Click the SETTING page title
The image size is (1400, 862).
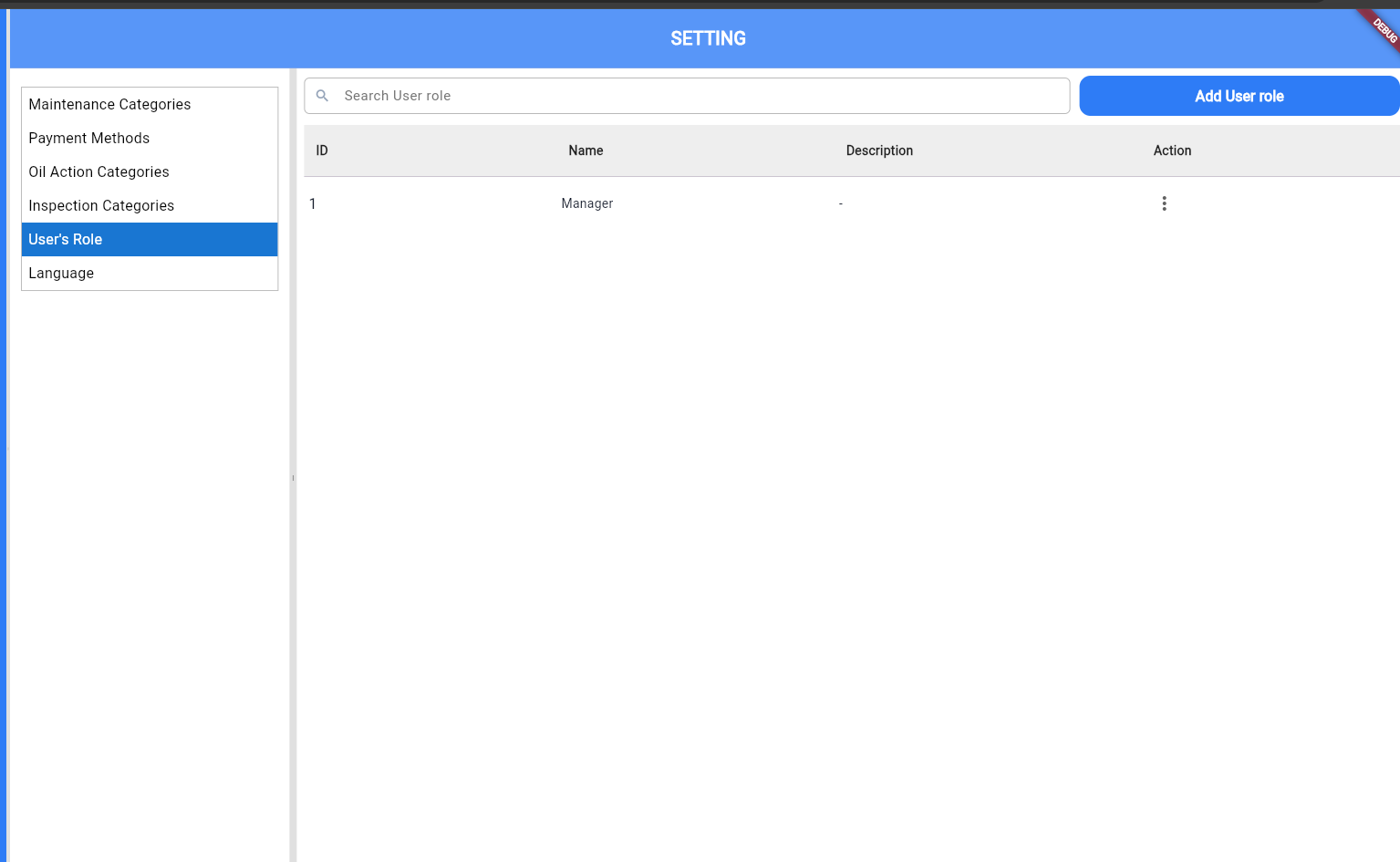click(x=708, y=38)
